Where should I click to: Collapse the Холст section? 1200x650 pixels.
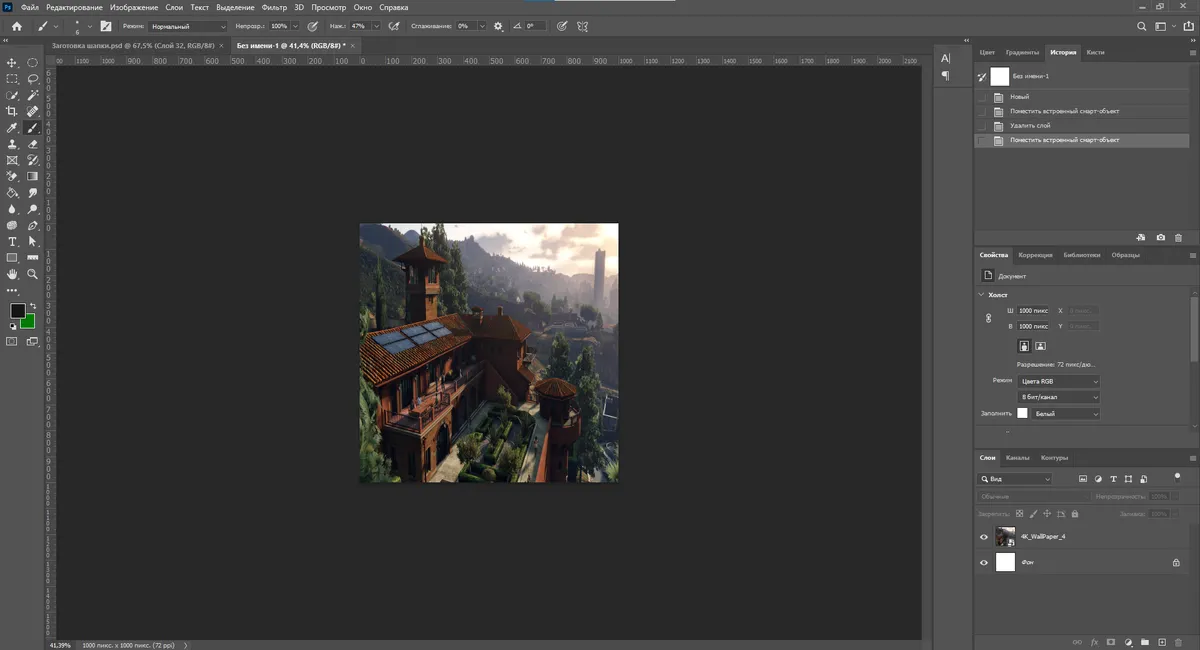981,295
